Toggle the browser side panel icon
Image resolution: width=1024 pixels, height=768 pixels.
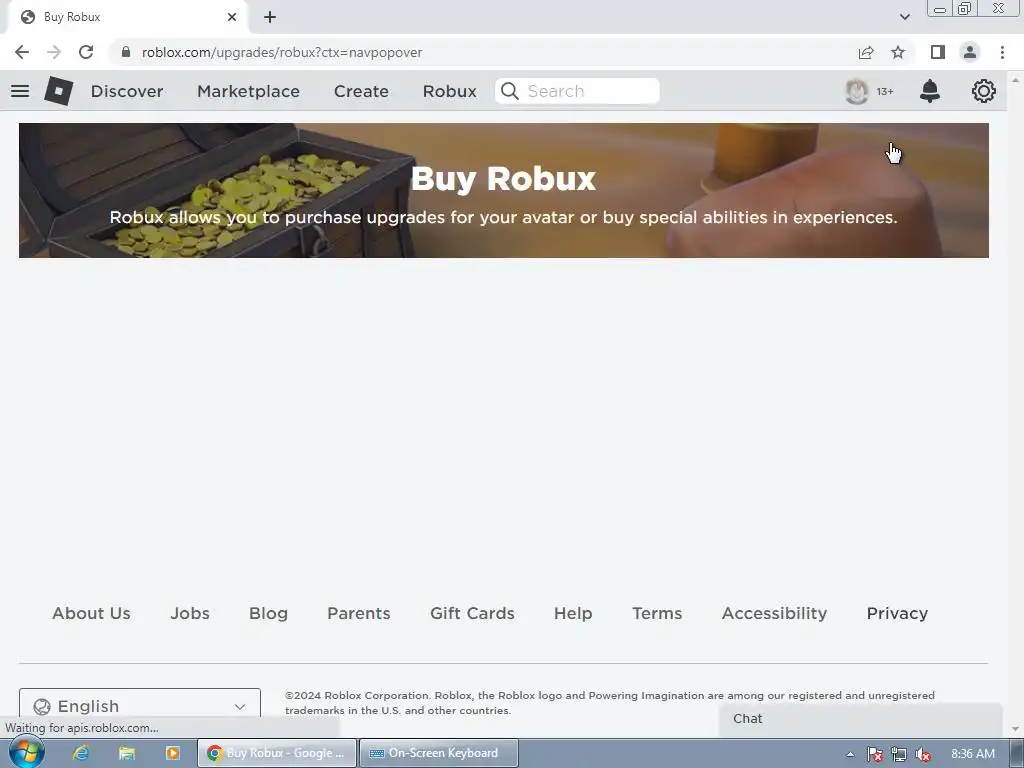tap(938, 52)
